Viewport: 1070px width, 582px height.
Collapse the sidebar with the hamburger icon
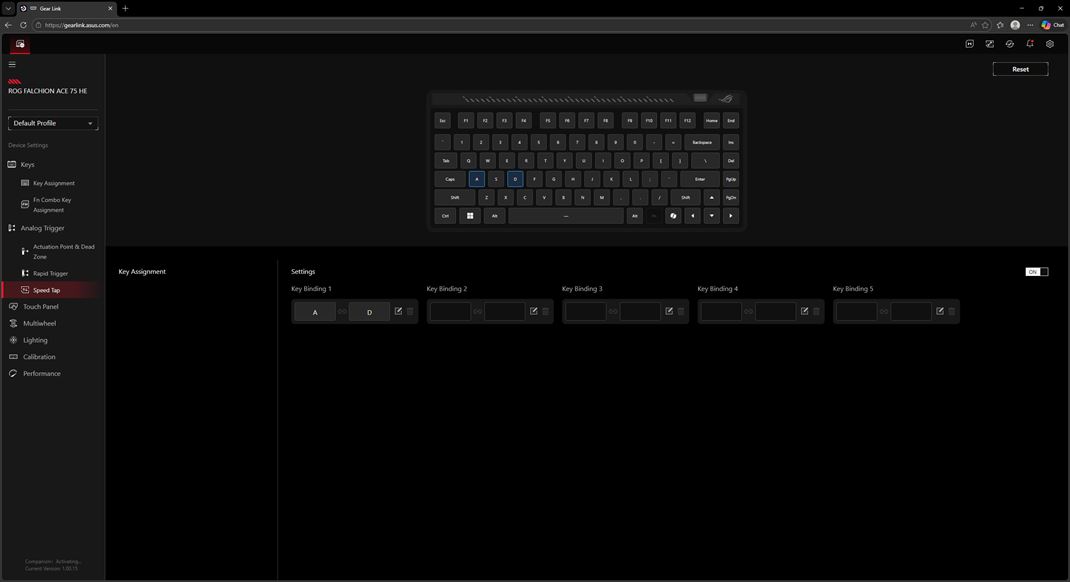click(12, 64)
